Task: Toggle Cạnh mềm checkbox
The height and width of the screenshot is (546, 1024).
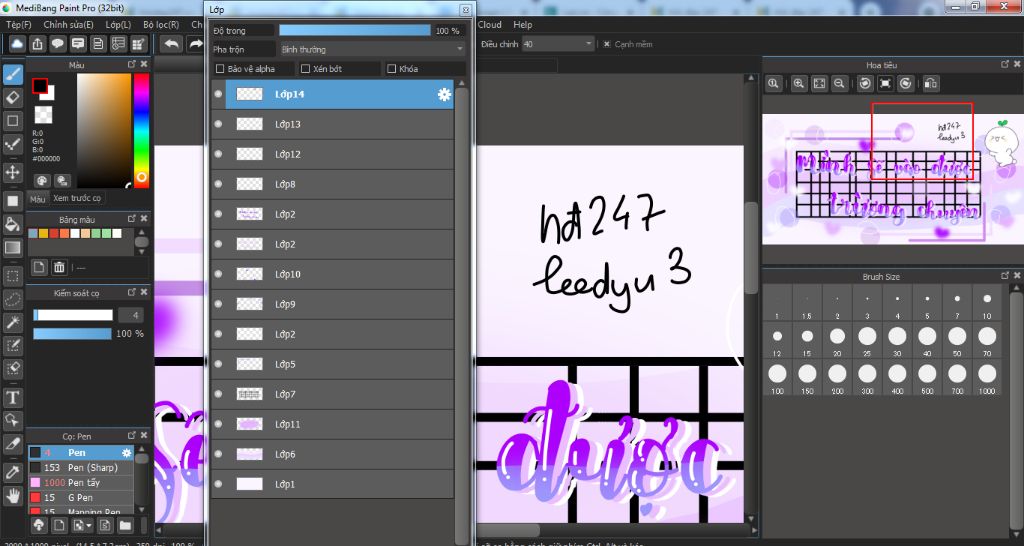Action: 607,44
